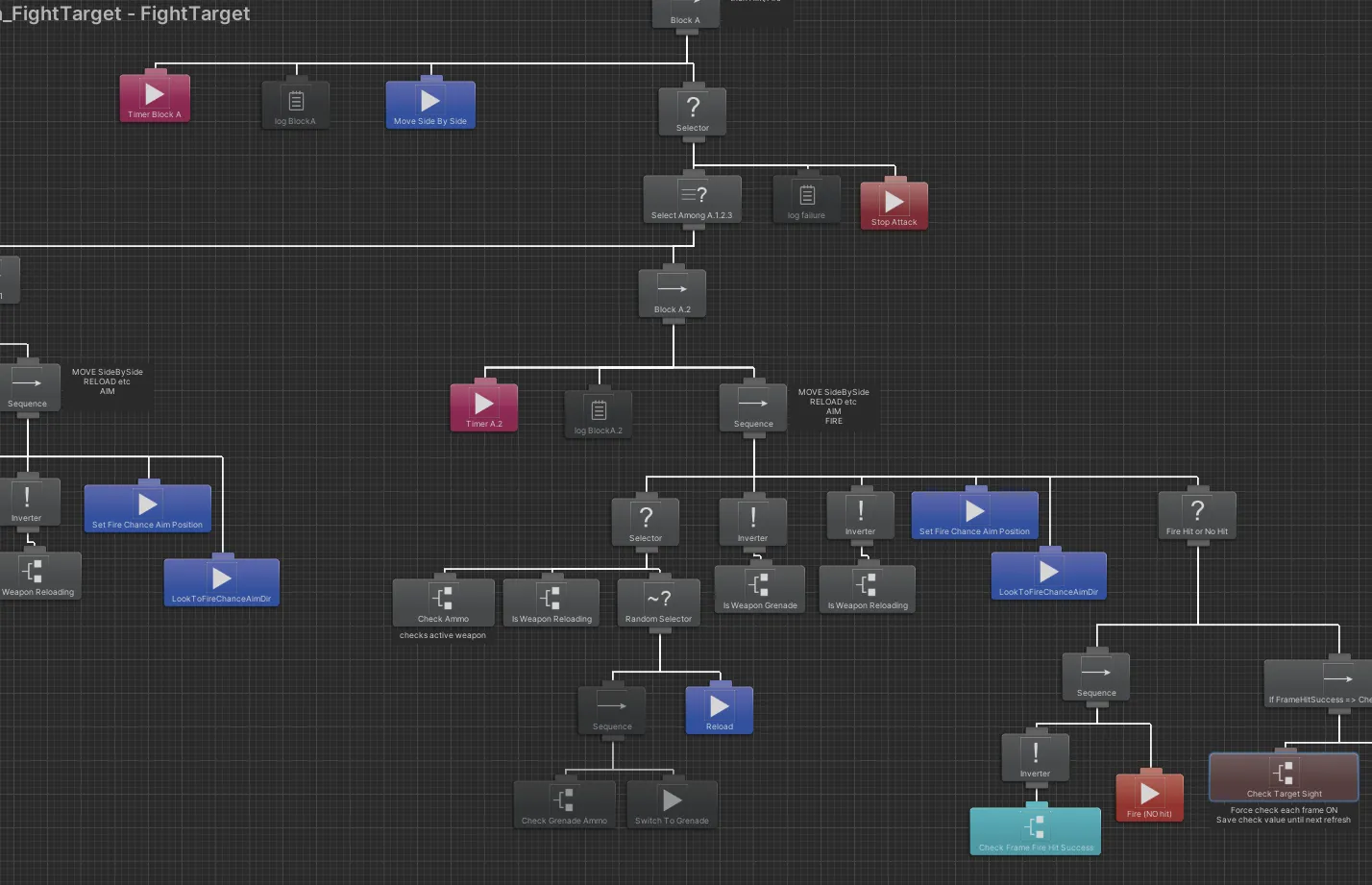1372x885 pixels.
Task: Select the Switch To Grenade node
Action: [673, 804]
